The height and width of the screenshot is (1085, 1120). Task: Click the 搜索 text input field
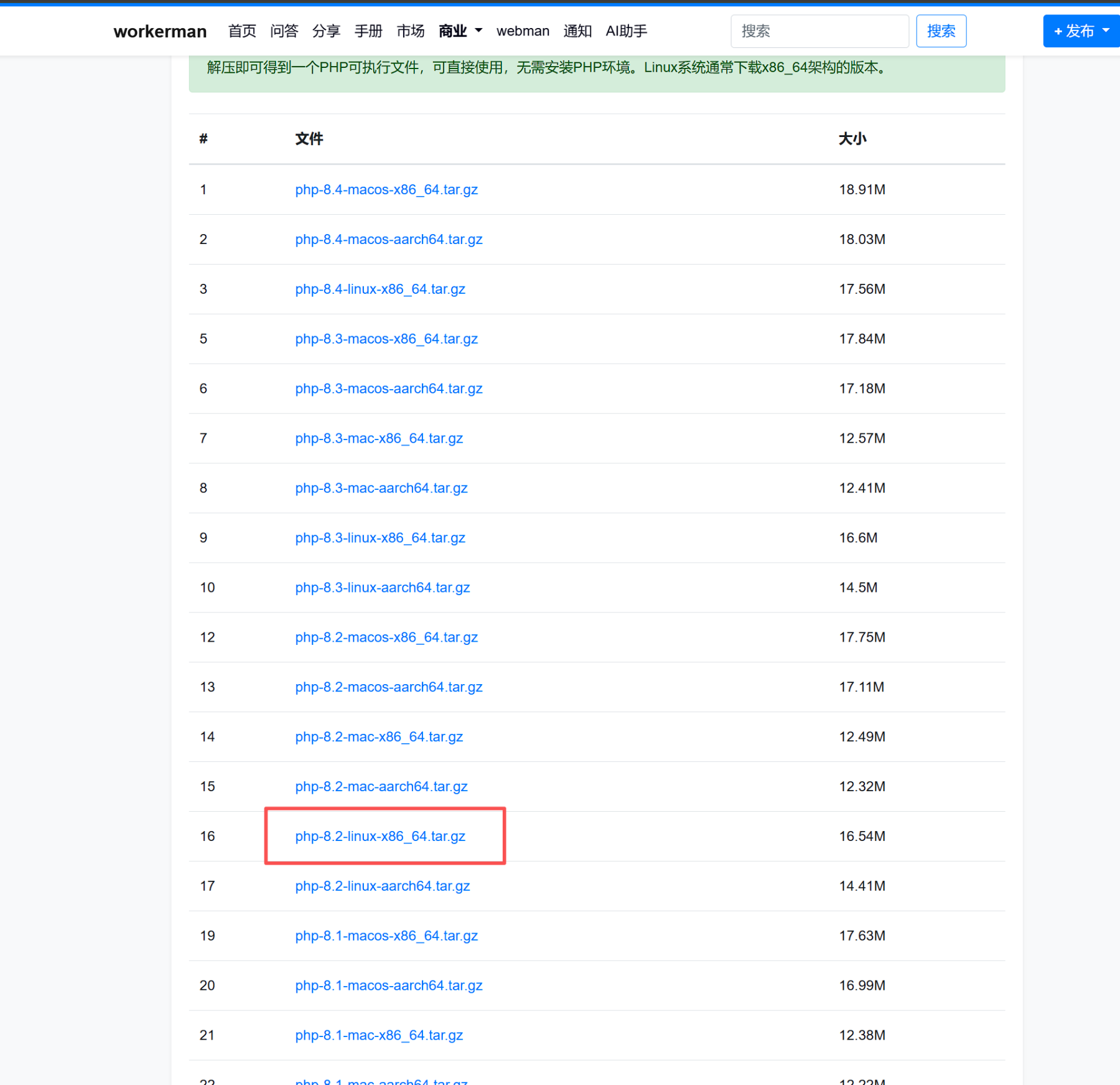819,31
